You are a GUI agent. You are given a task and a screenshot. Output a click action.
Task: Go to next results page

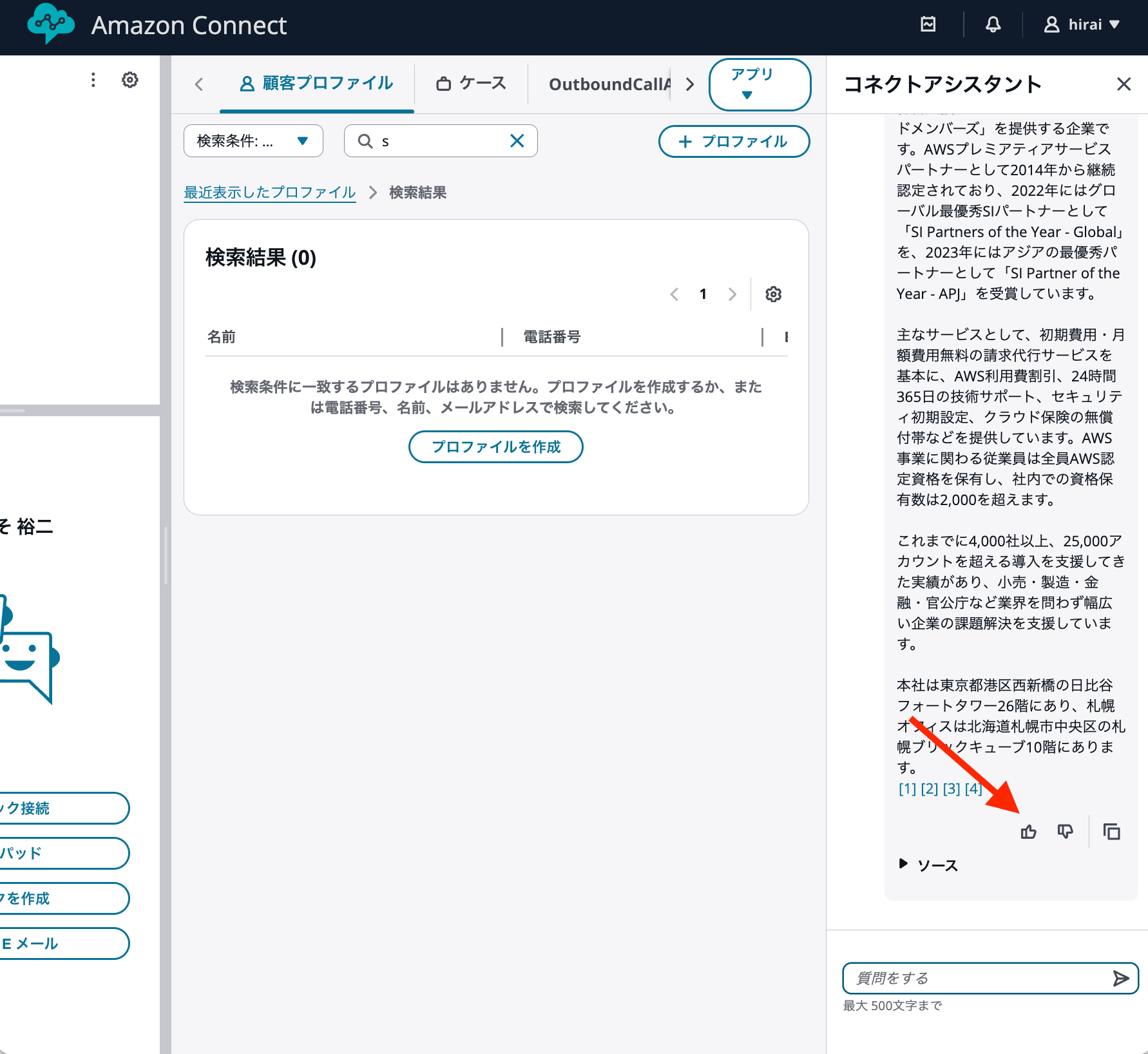(732, 294)
